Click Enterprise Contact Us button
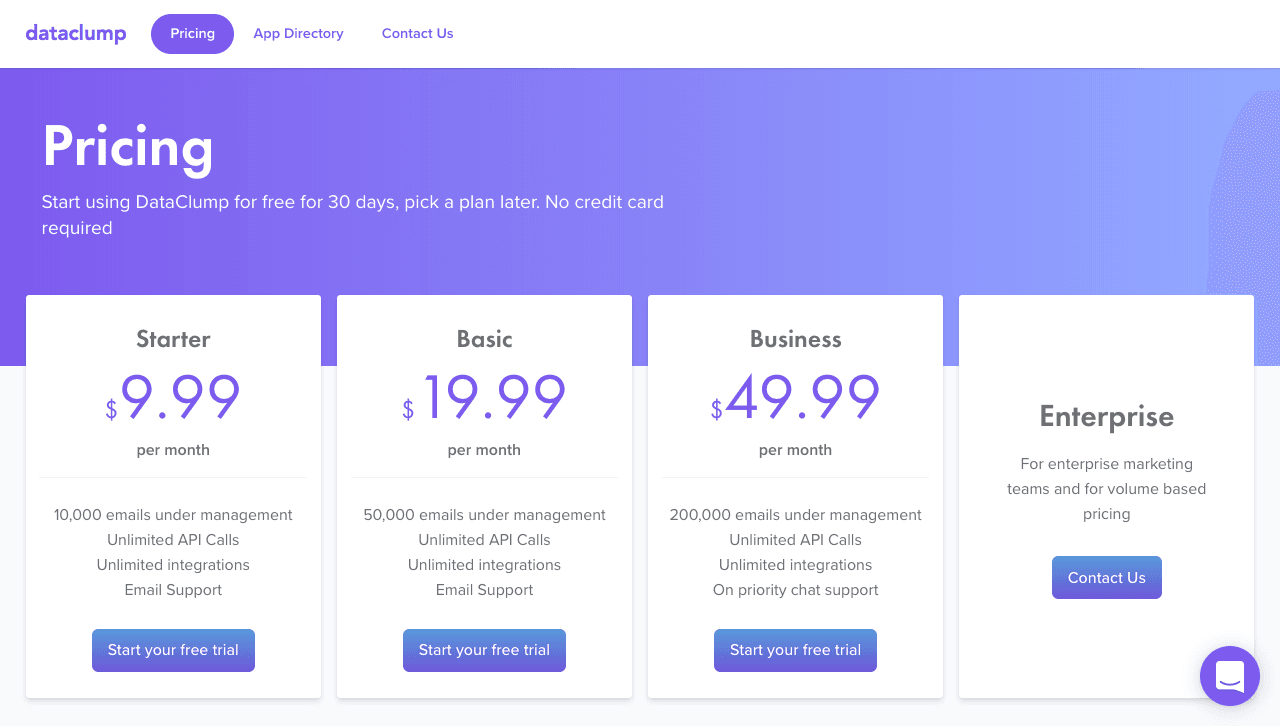Screen dimensions: 1280x726 1106,578
